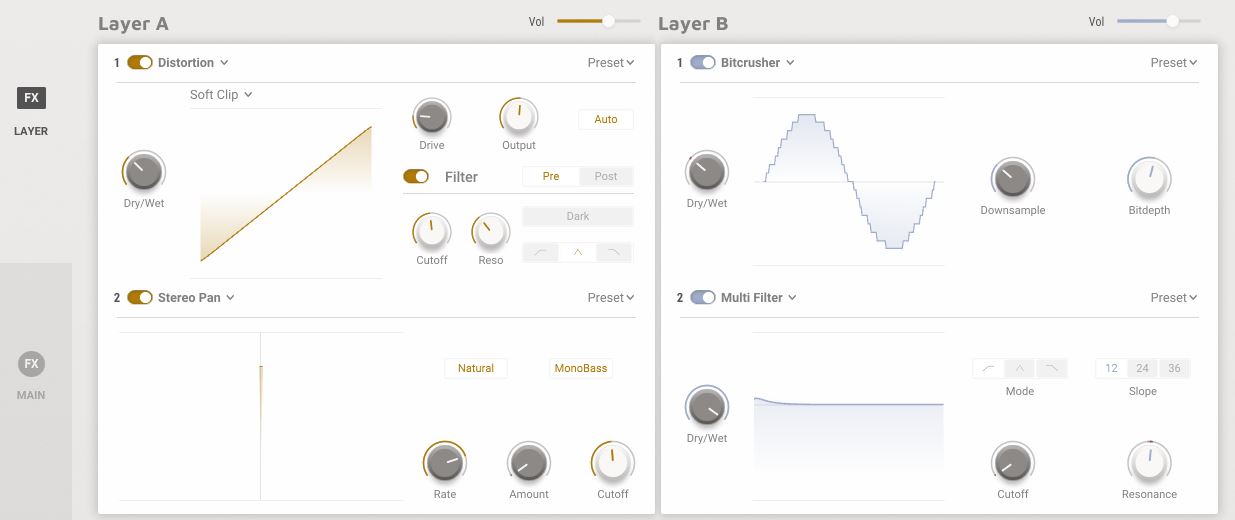Image resolution: width=1235 pixels, height=520 pixels.
Task: Choose low-pass mode icon in Multi Filter
Action: click(988, 368)
